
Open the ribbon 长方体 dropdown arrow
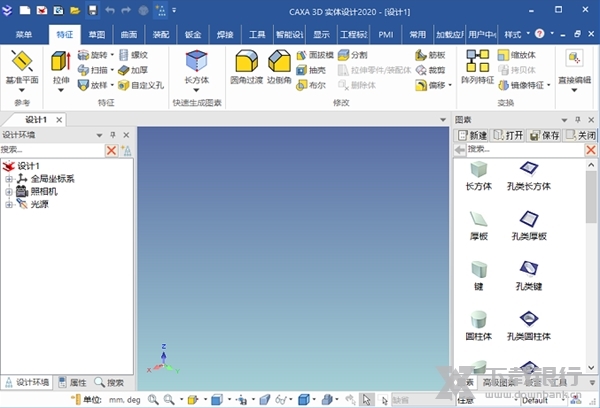(x=197, y=90)
